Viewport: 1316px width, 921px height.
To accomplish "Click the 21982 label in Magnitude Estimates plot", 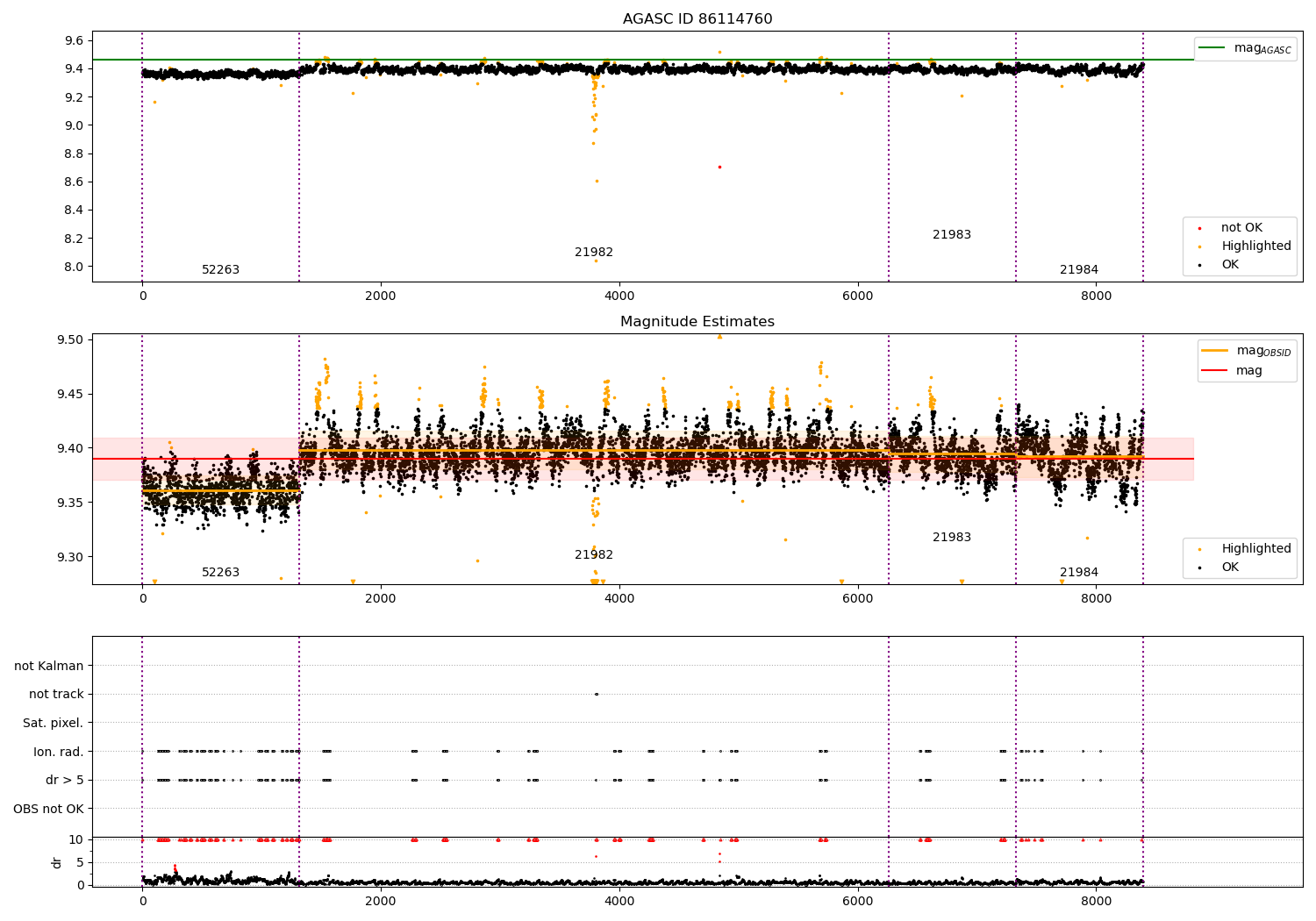I will 594,555.
